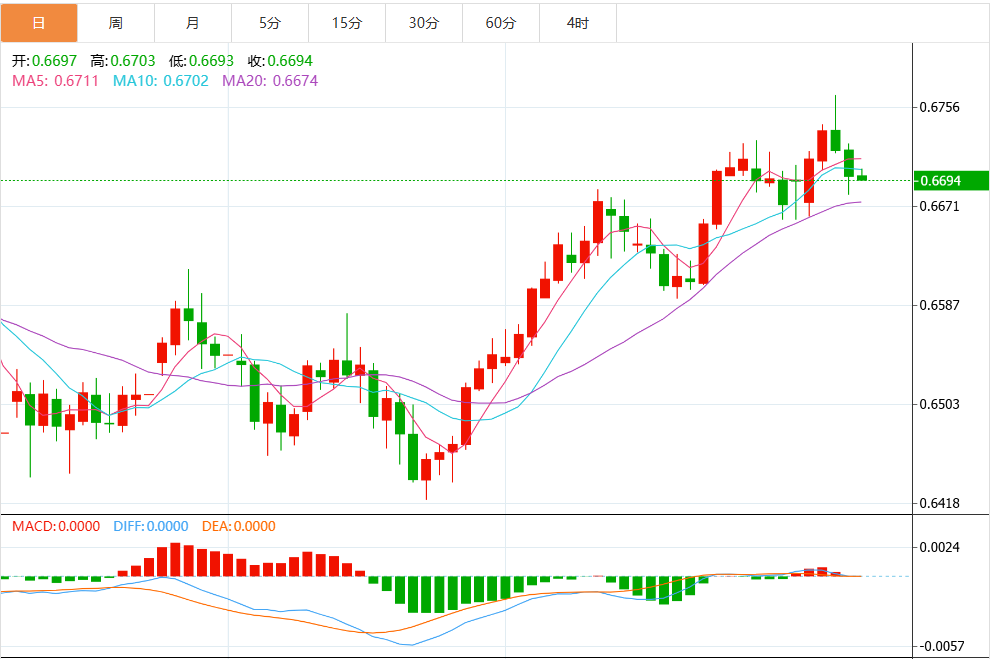Click the MA10: 0.6702 indicator label
The height and width of the screenshot is (659, 998).
161,80
